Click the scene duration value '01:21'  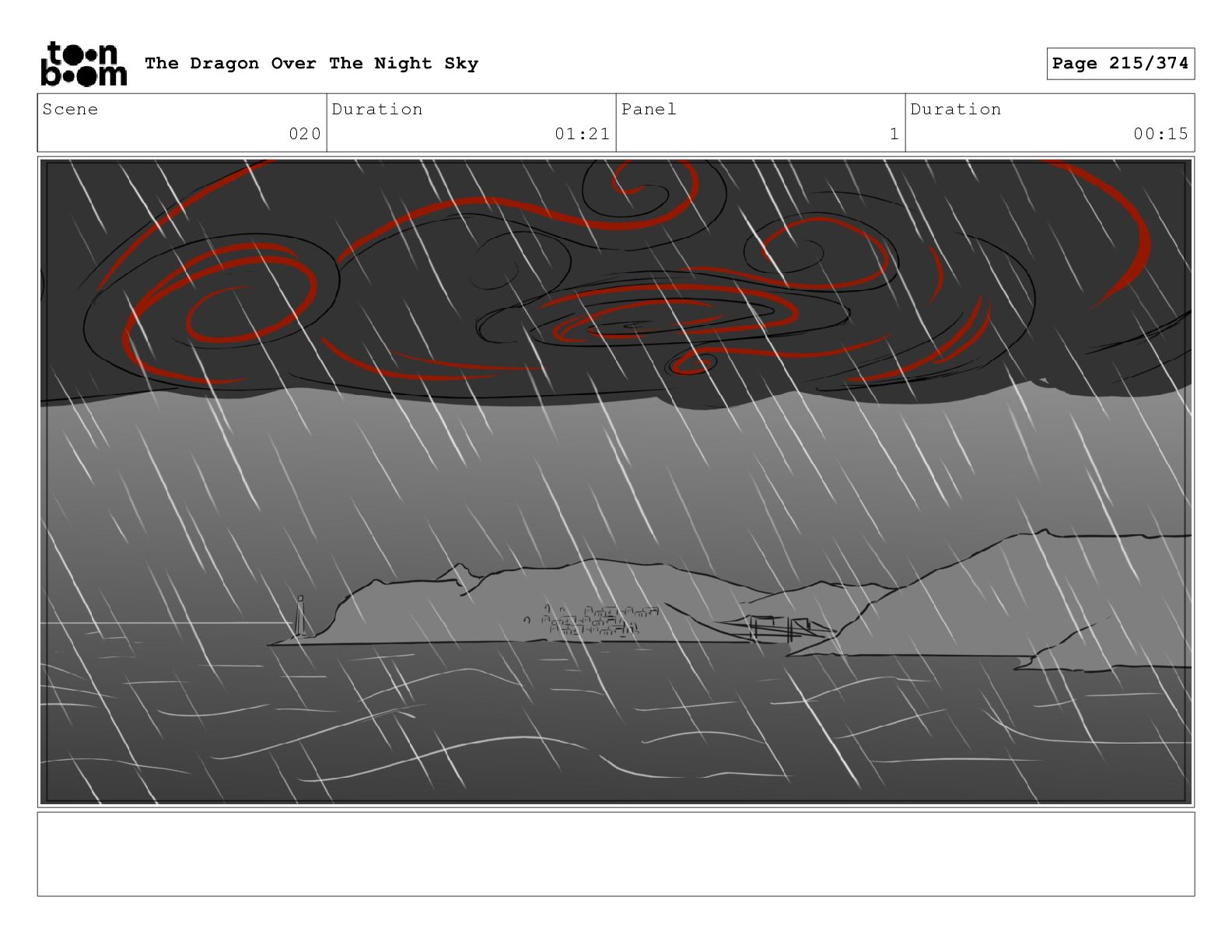(583, 134)
